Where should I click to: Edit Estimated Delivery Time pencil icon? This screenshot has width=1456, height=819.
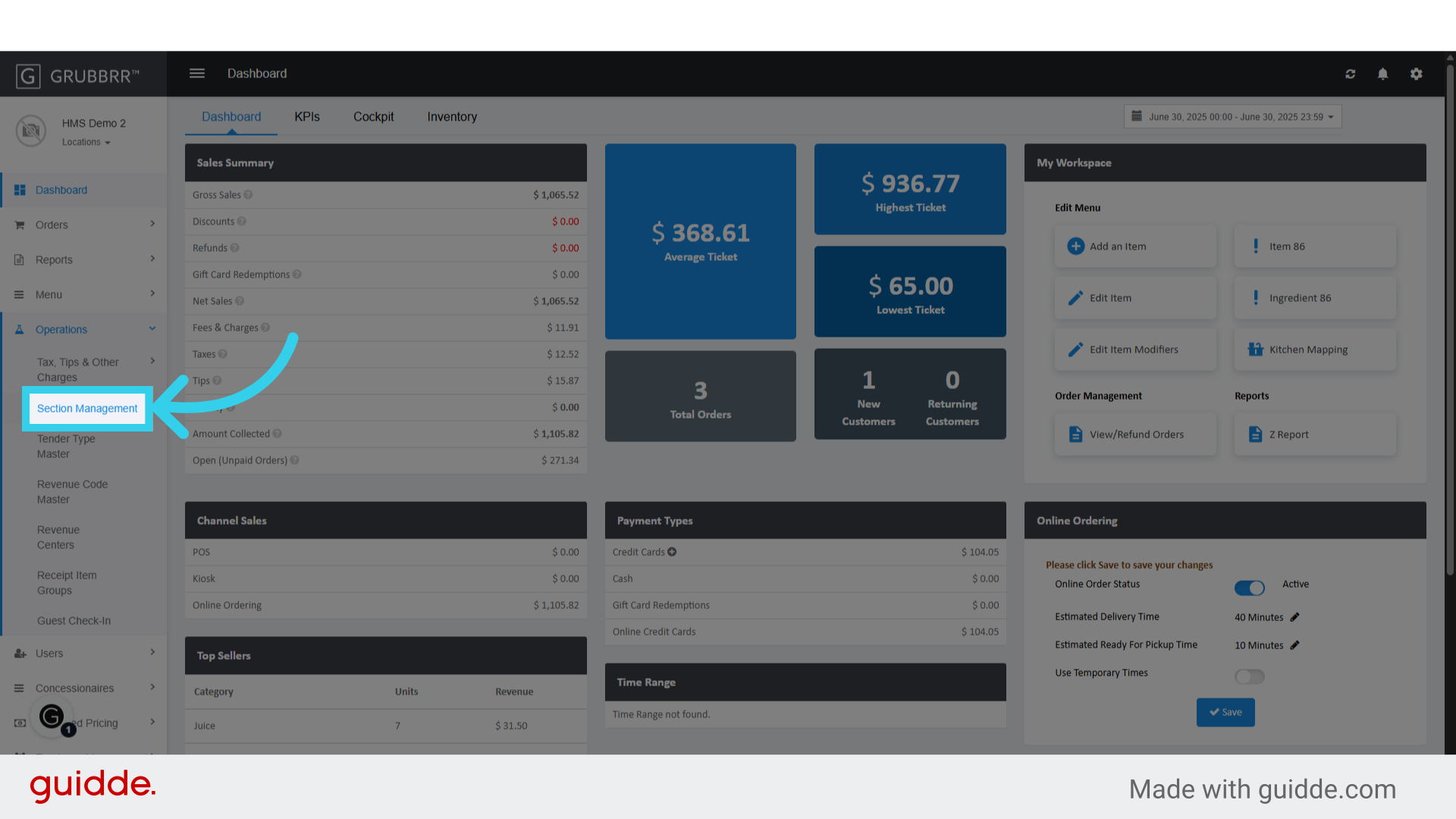[1294, 617]
